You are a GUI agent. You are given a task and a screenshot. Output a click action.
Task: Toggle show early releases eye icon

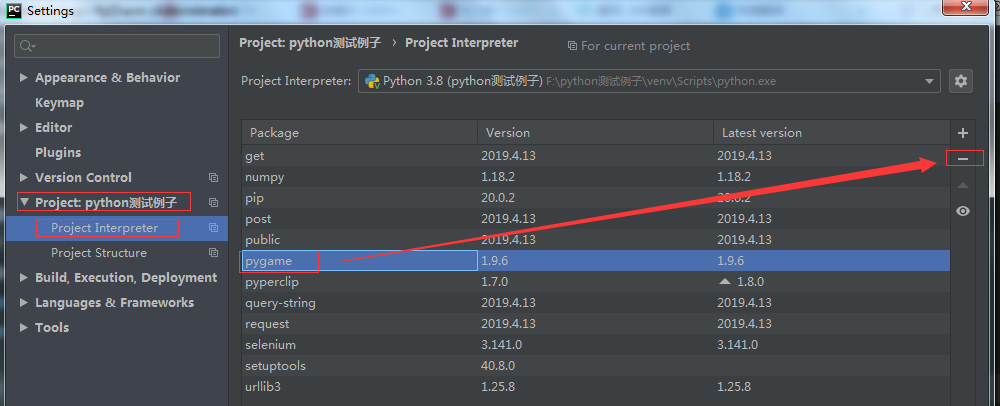point(963,211)
